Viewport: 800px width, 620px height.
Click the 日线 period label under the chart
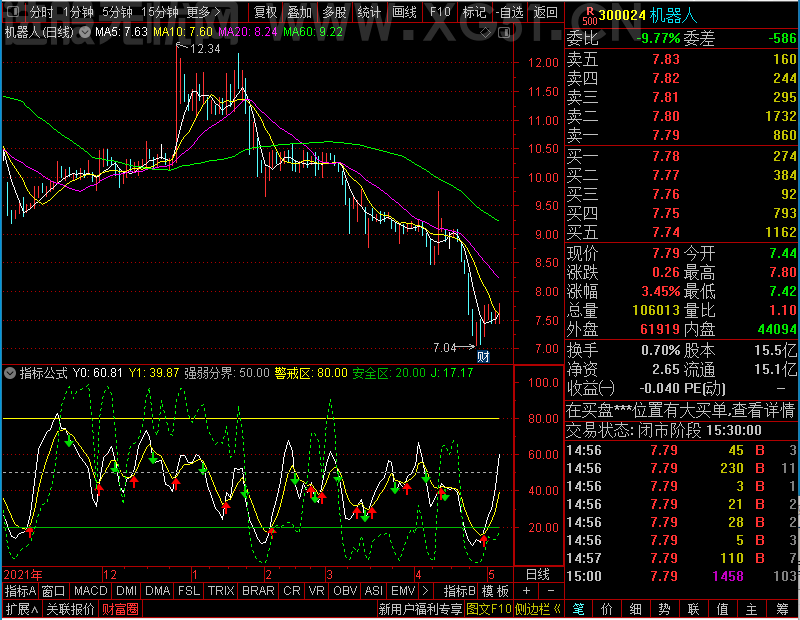538,575
